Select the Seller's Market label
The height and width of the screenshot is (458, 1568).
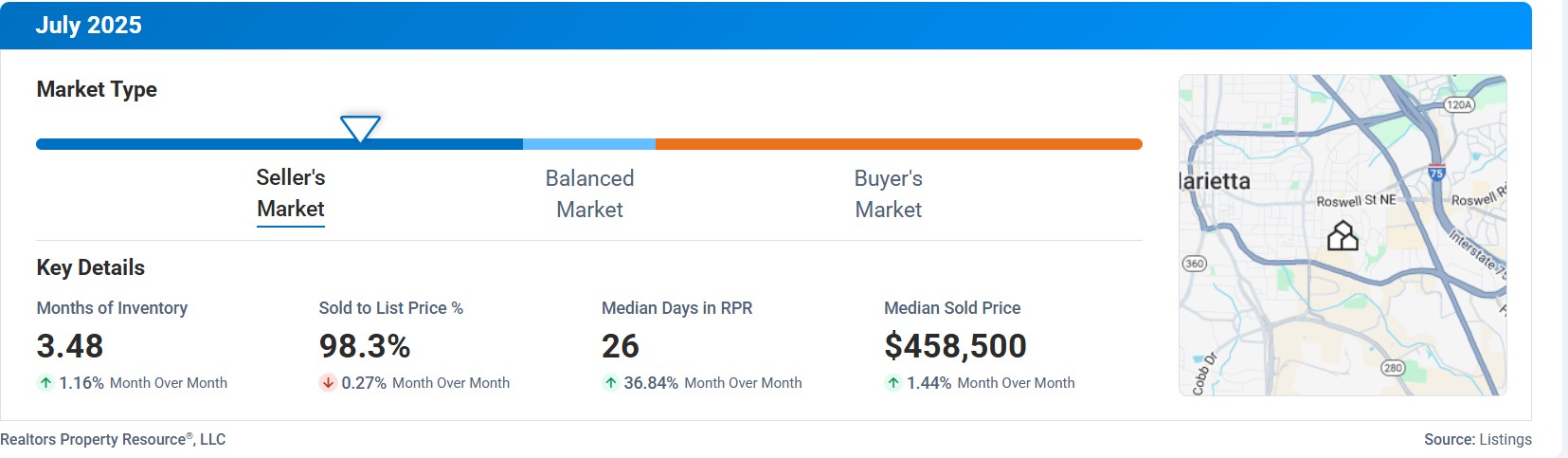tap(291, 193)
